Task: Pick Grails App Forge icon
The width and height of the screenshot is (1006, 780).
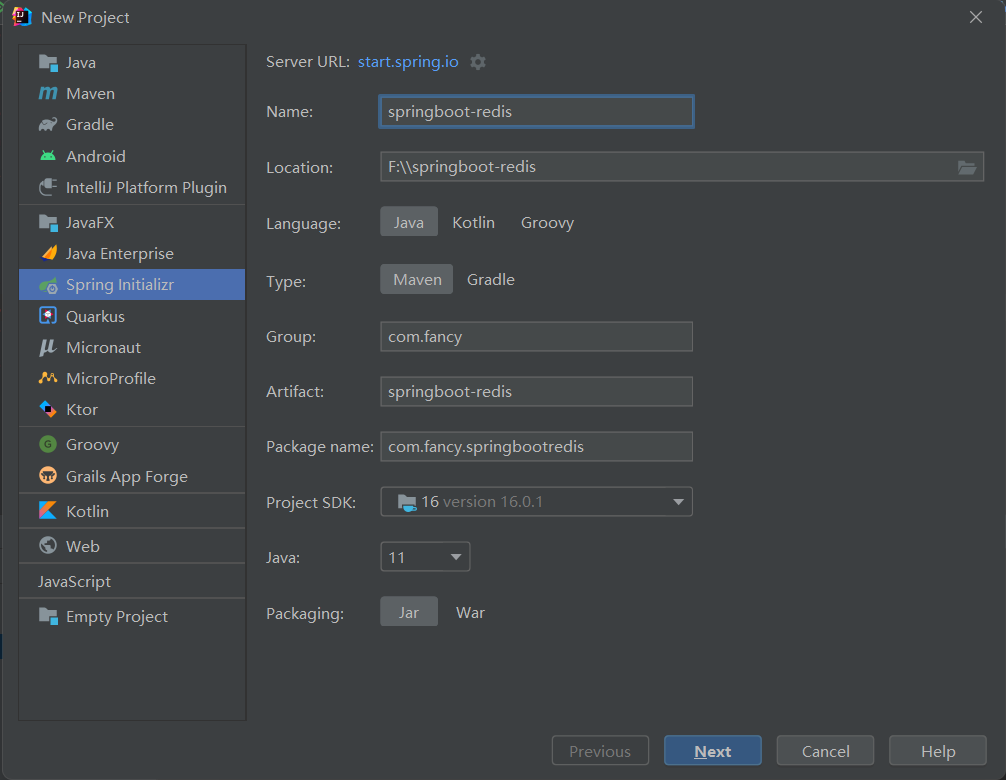Action: point(48,476)
